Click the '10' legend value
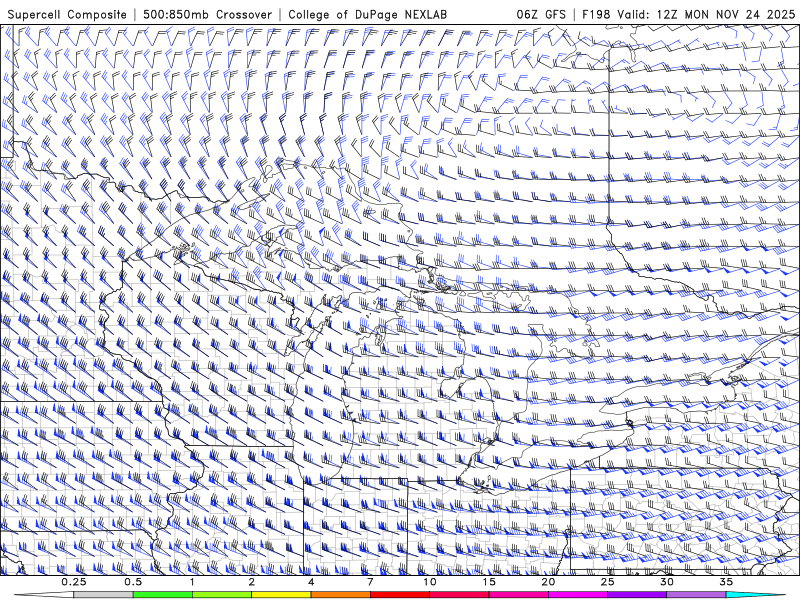Image resolution: width=800 pixels, height=600 pixels. 430,582
